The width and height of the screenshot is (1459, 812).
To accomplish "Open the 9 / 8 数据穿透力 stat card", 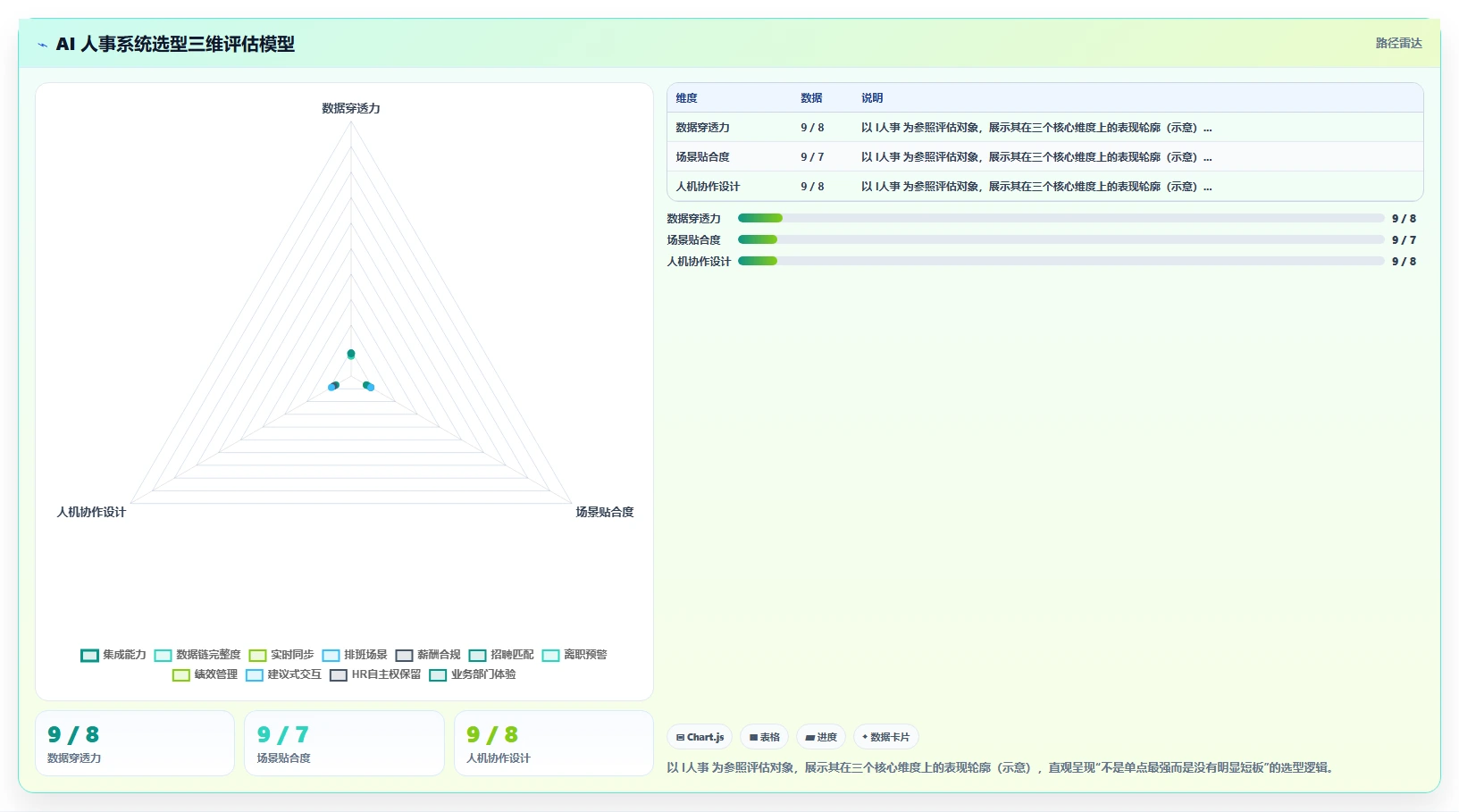I will (x=135, y=743).
